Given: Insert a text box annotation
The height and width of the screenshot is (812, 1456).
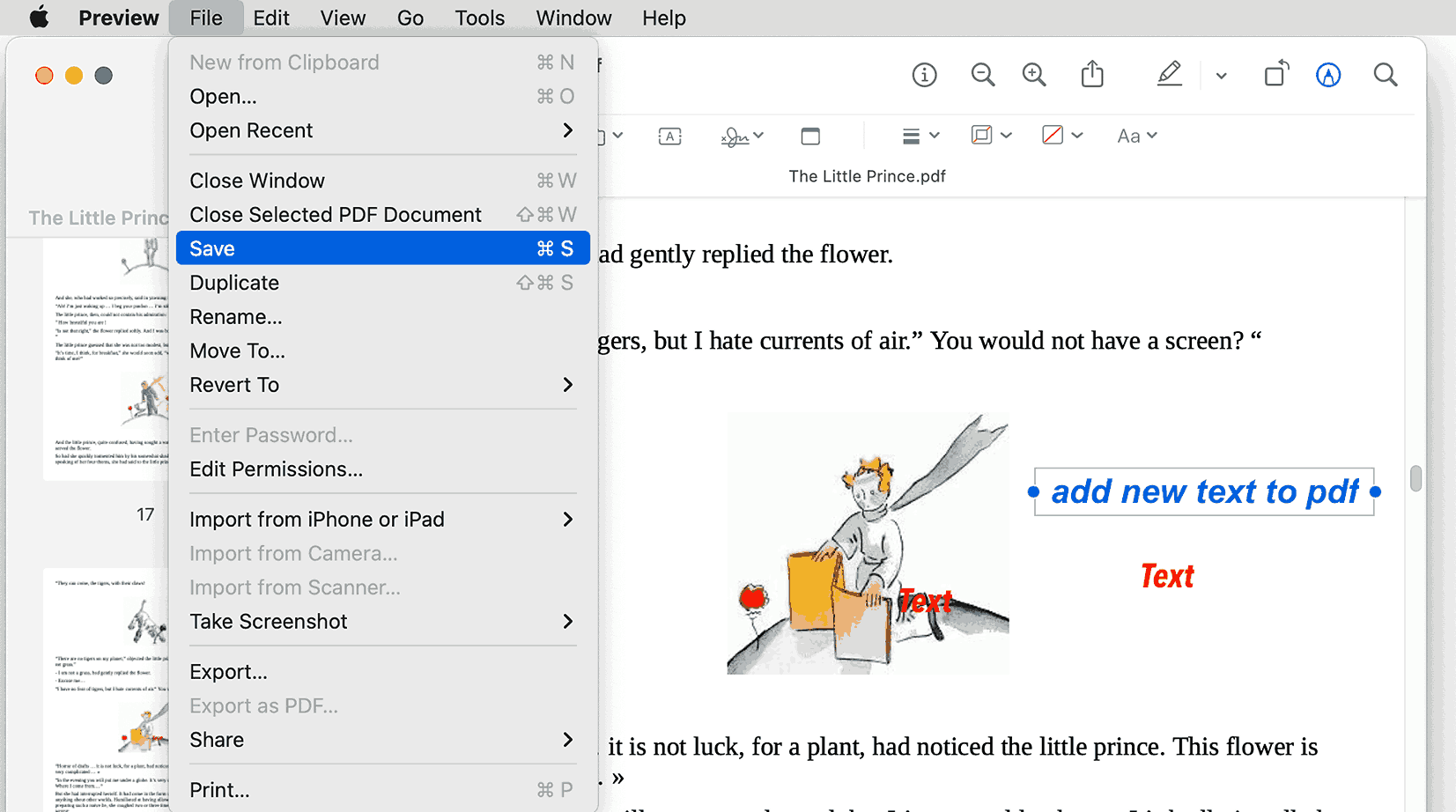Looking at the screenshot, I should click(670, 136).
